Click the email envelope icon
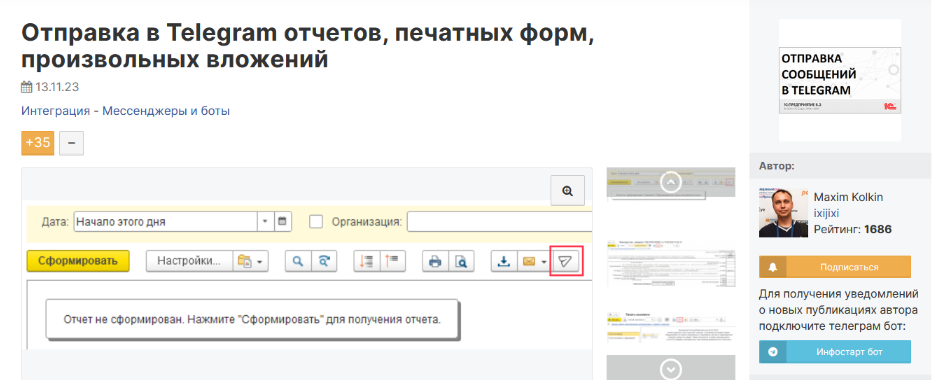The image size is (932, 380). tap(528, 261)
